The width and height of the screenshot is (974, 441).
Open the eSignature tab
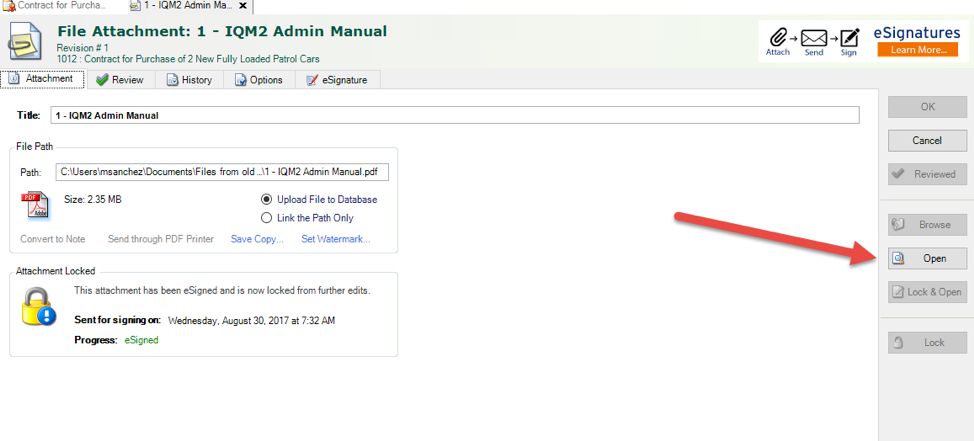coord(337,80)
